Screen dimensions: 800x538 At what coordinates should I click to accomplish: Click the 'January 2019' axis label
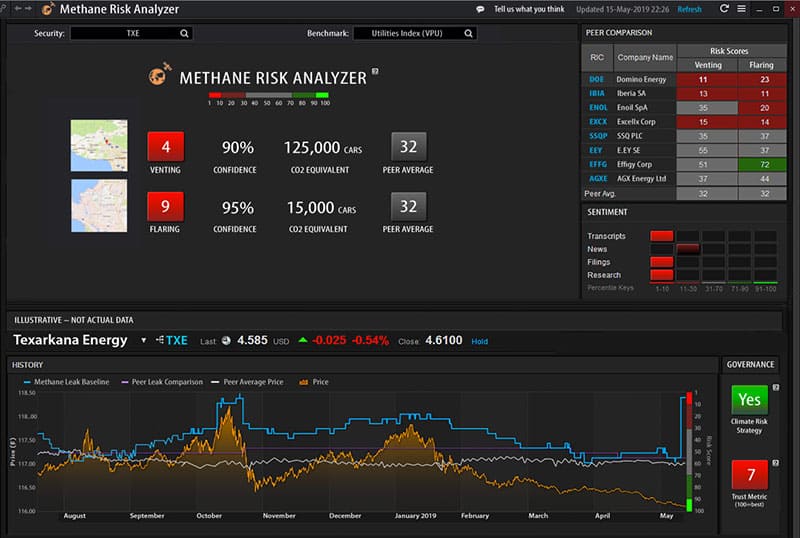tap(415, 516)
